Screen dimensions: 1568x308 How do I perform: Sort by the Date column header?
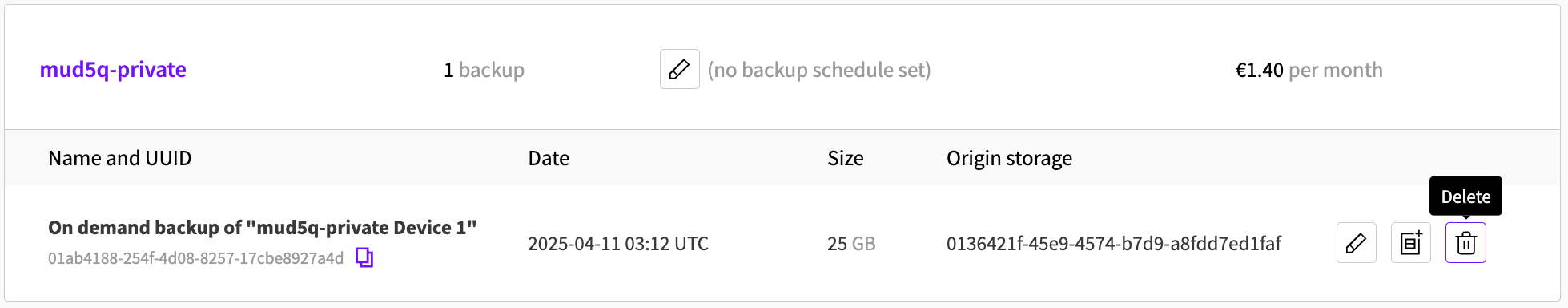[549, 158]
